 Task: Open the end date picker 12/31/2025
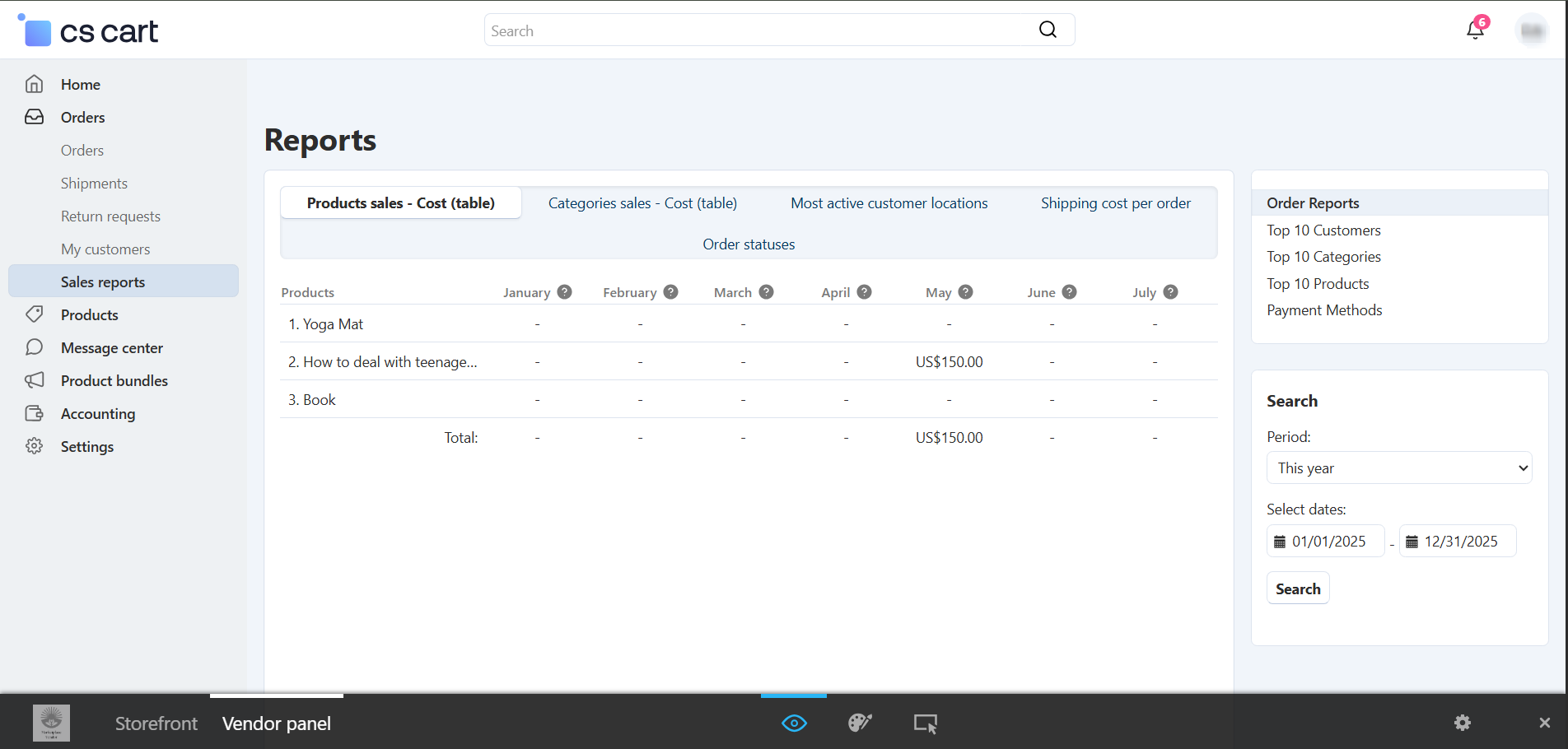pos(1458,542)
